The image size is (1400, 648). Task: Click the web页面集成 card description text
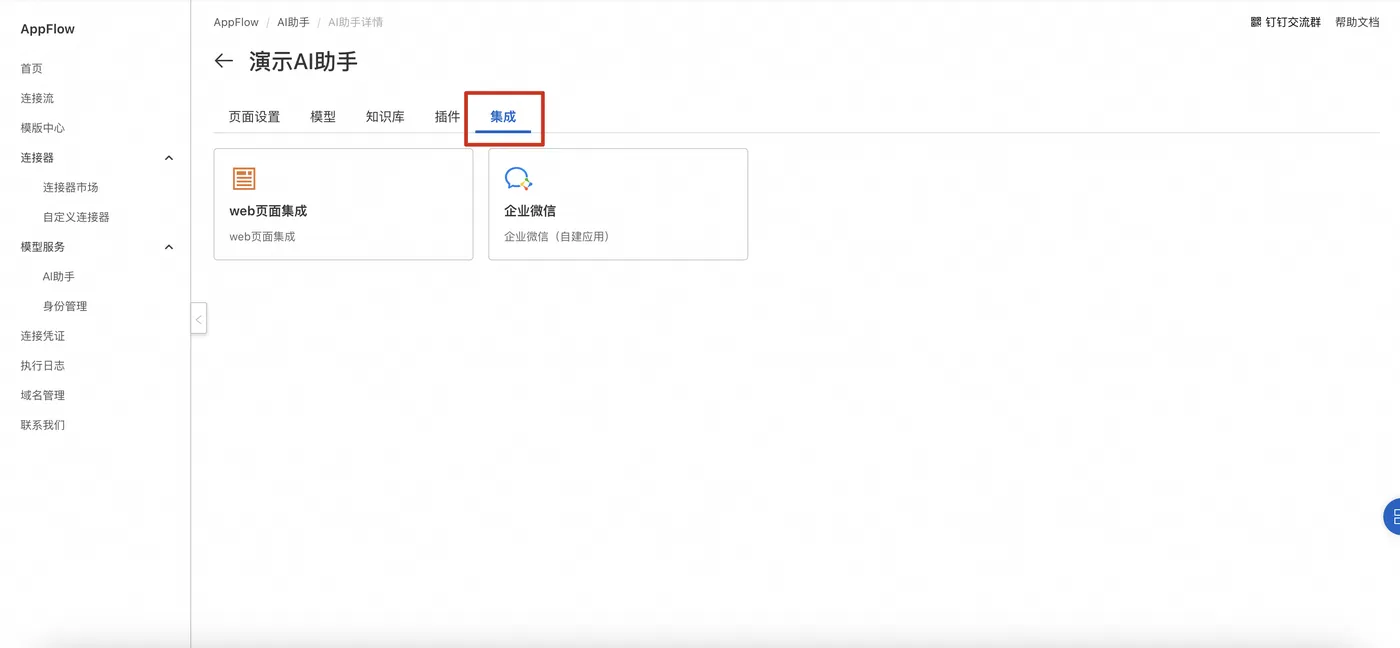click(x=262, y=237)
